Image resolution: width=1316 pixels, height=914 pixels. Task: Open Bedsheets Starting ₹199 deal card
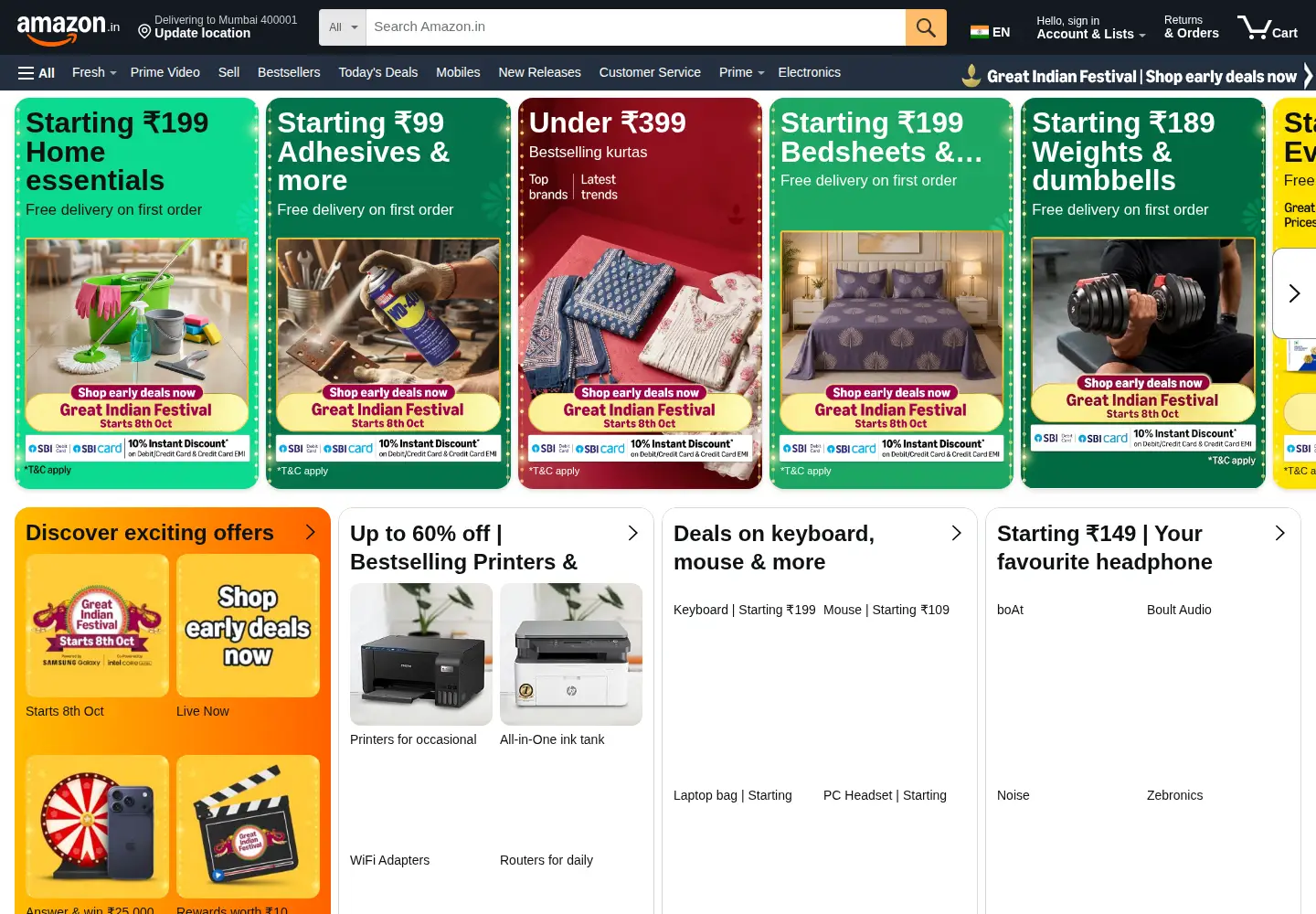point(891,293)
